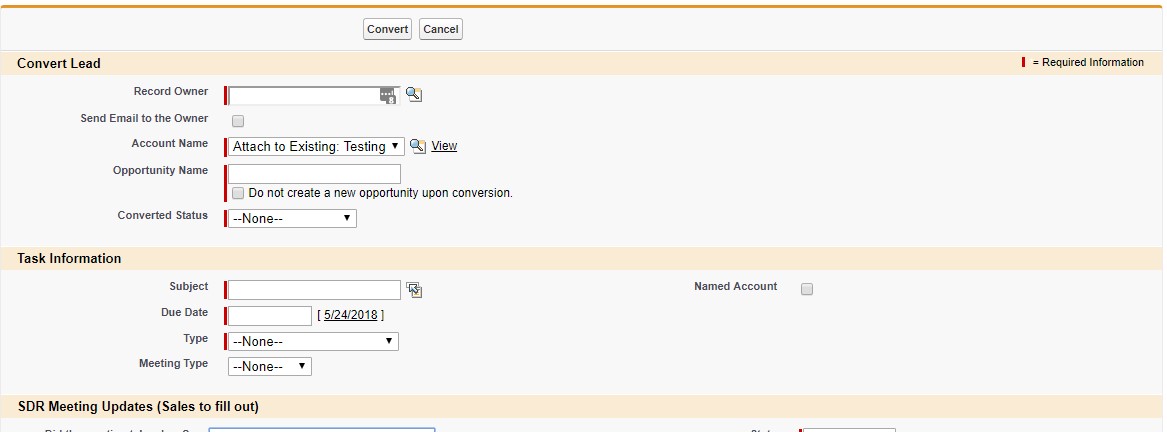Follow the View link beside Account Name
This screenshot has width=1167, height=432.
[x=444, y=146]
